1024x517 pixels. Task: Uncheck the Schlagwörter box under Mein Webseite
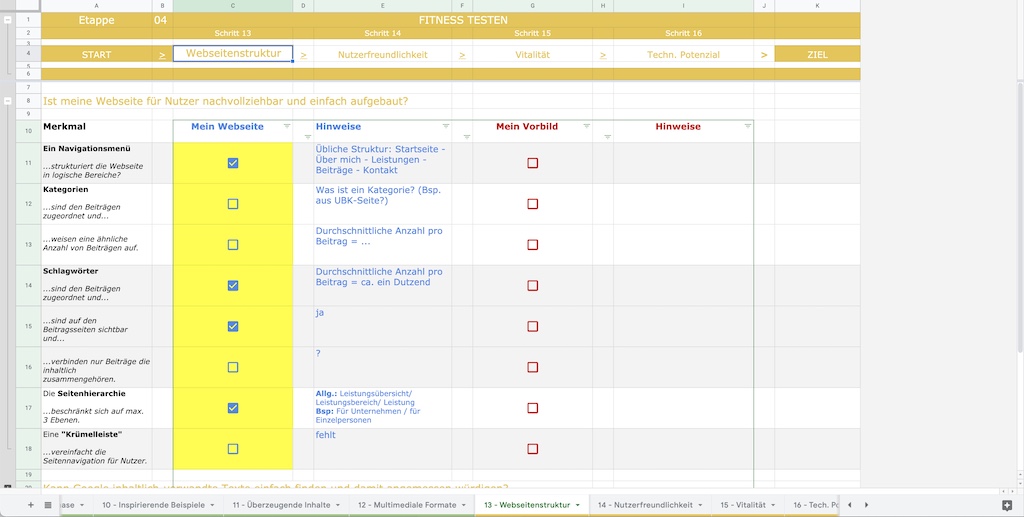click(x=232, y=285)
